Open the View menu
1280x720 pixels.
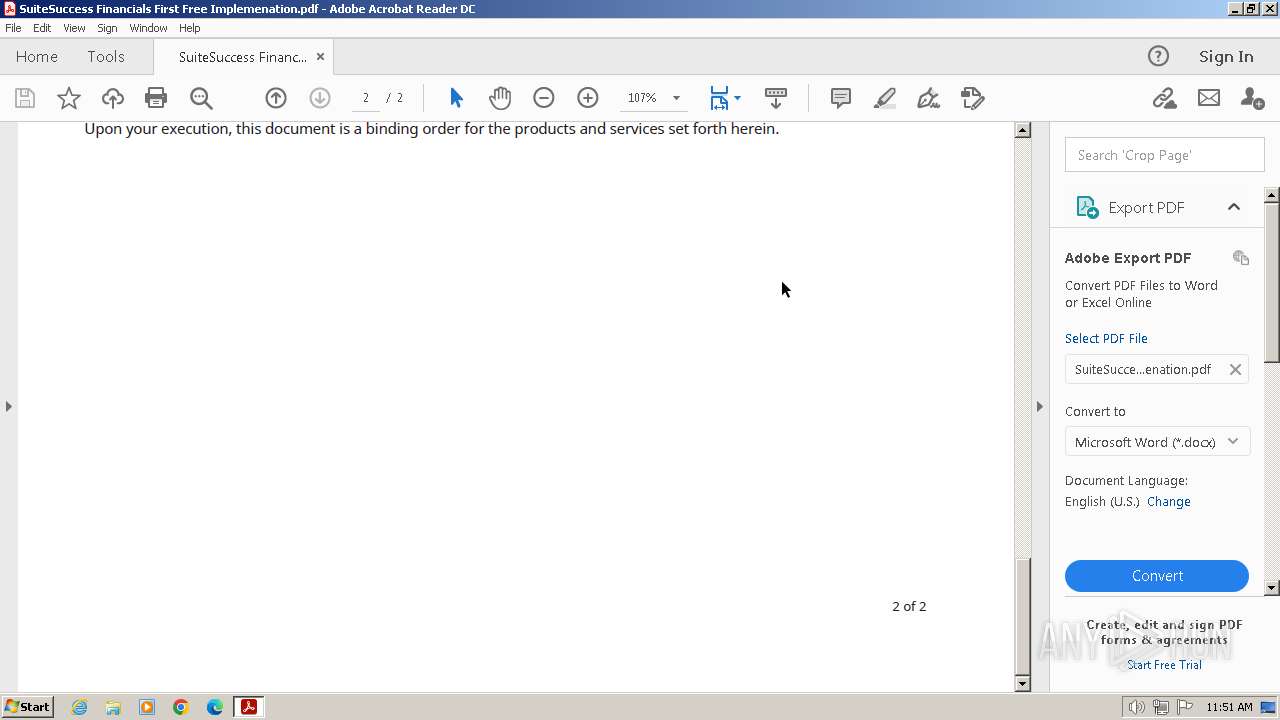[x=74, y=28]
